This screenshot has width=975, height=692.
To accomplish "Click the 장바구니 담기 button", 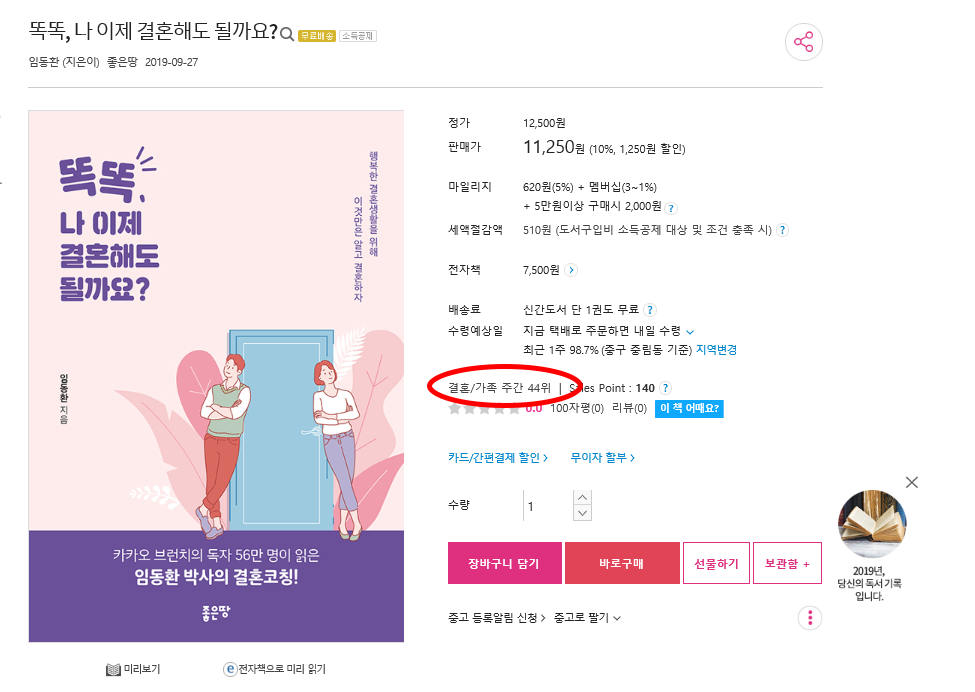I will 504,563.
